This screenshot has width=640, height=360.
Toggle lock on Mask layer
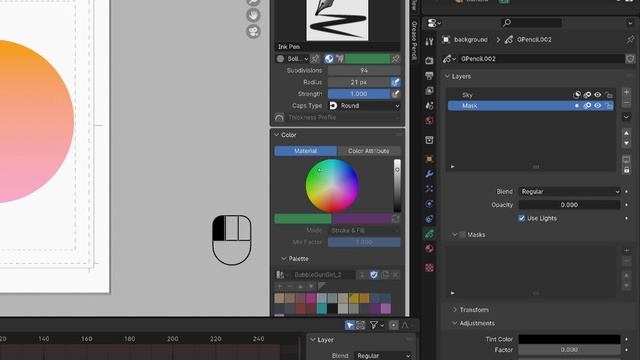point(609,106)
